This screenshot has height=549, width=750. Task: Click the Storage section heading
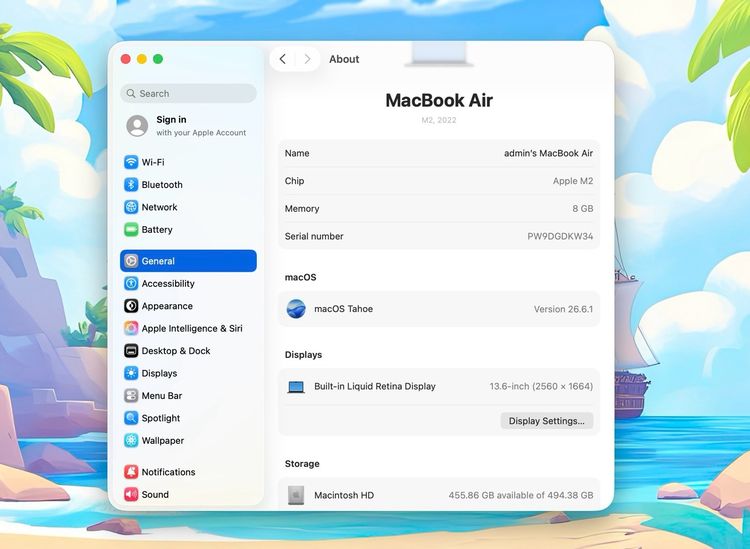click(x=302, y=464)
